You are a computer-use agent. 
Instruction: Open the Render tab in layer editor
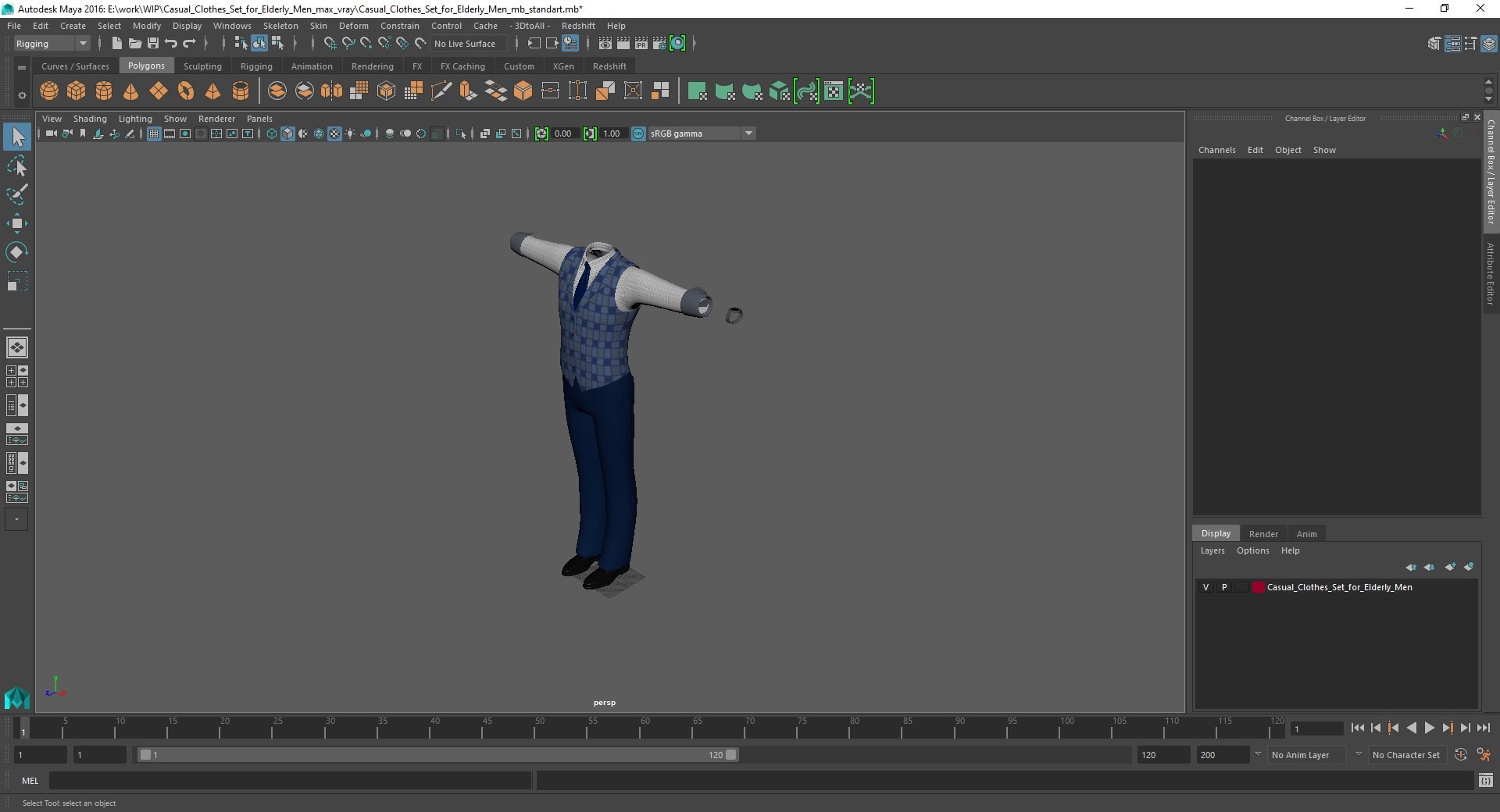(x=1263, y=534)
